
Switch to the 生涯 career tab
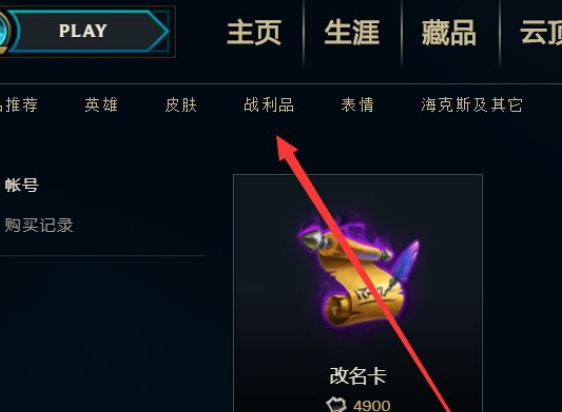[x=352, y=33]
